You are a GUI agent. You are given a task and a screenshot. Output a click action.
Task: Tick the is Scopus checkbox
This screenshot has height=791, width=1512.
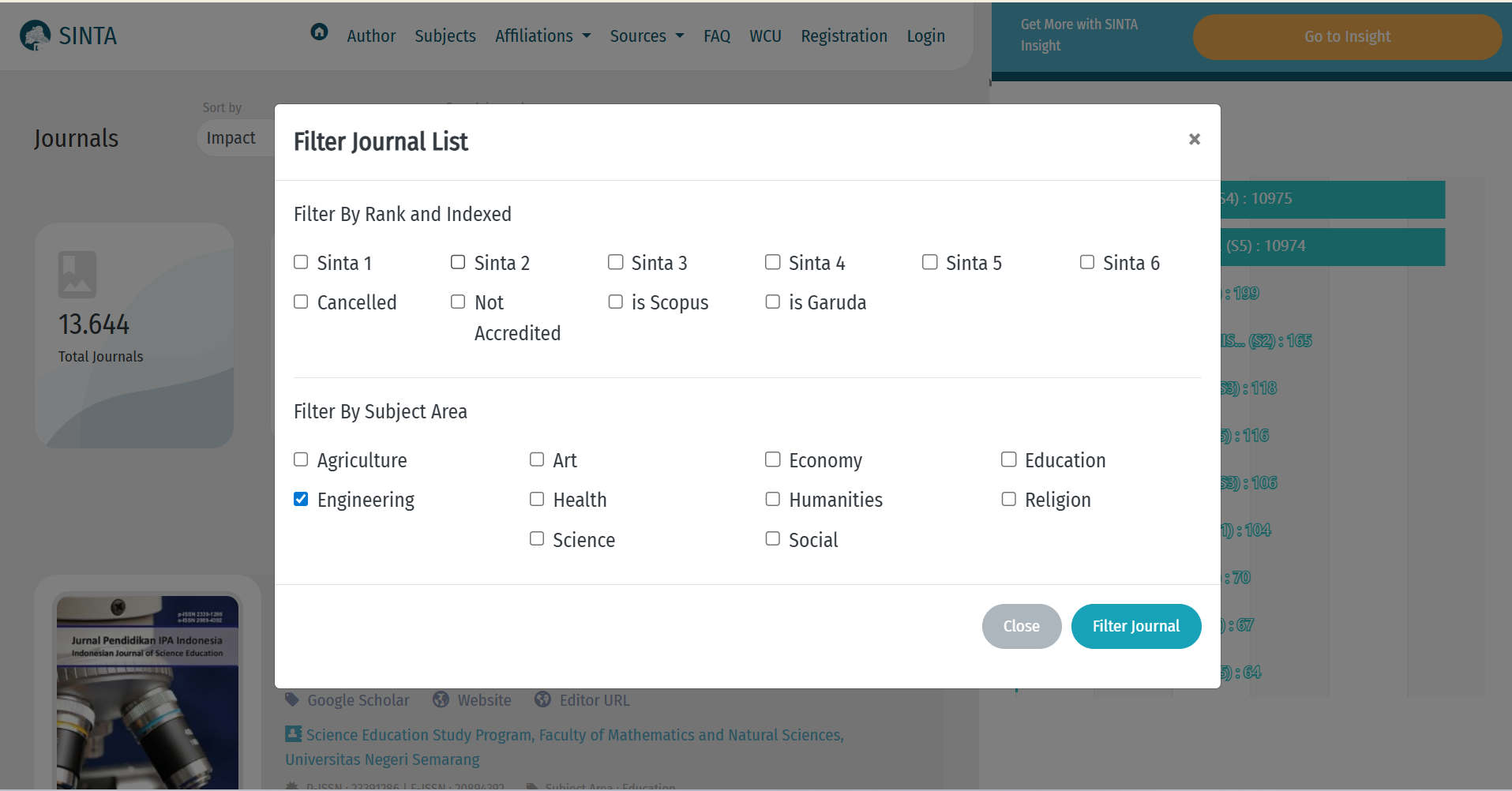(615, 302)
